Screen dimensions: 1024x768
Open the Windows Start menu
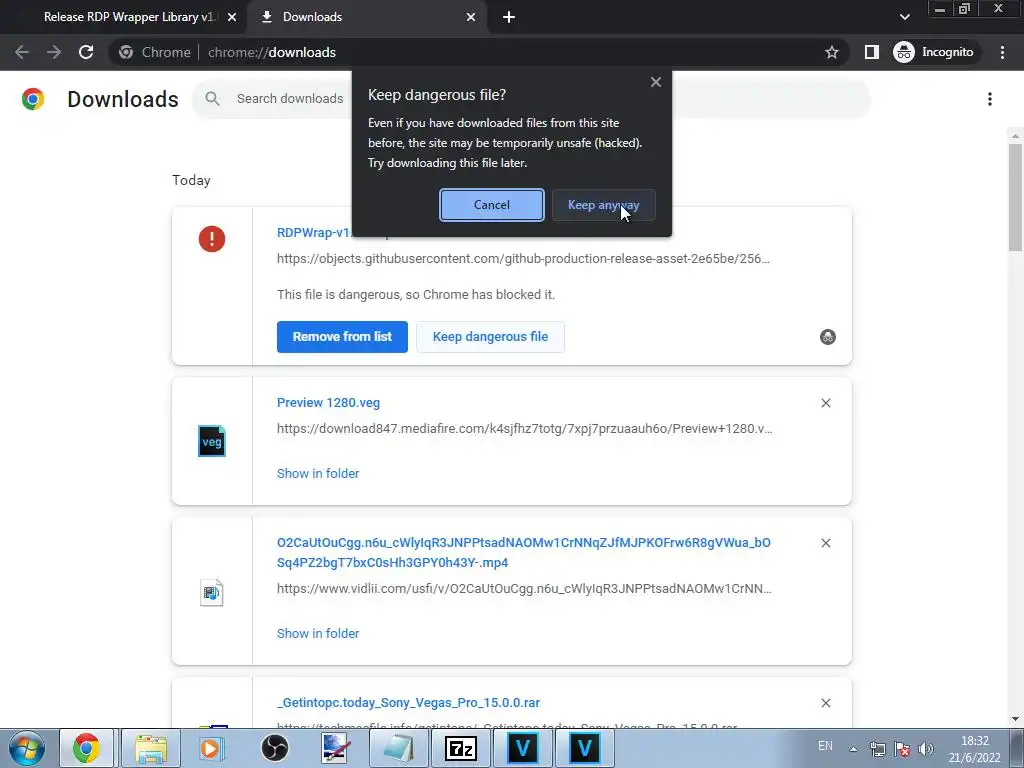point(27,748)
